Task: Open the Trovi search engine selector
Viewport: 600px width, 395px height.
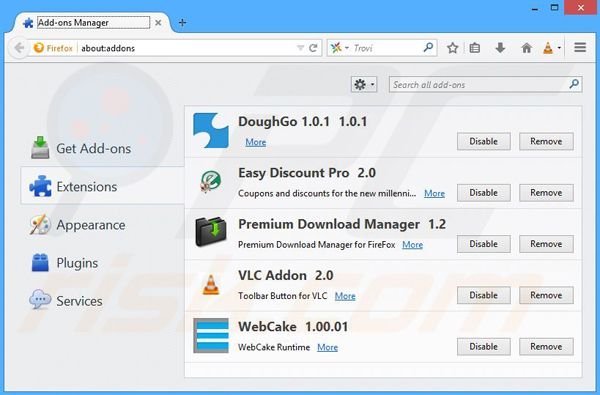Action: (x=340, y=48)
